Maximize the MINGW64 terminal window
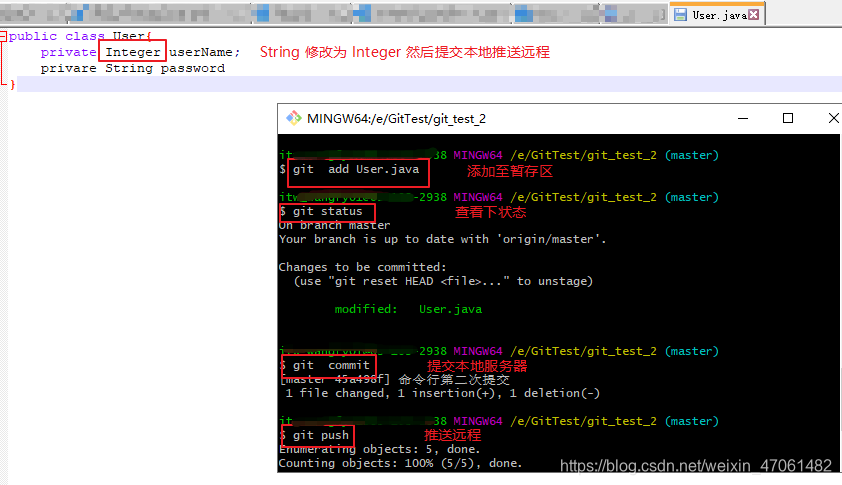 (x=788, y=118)
